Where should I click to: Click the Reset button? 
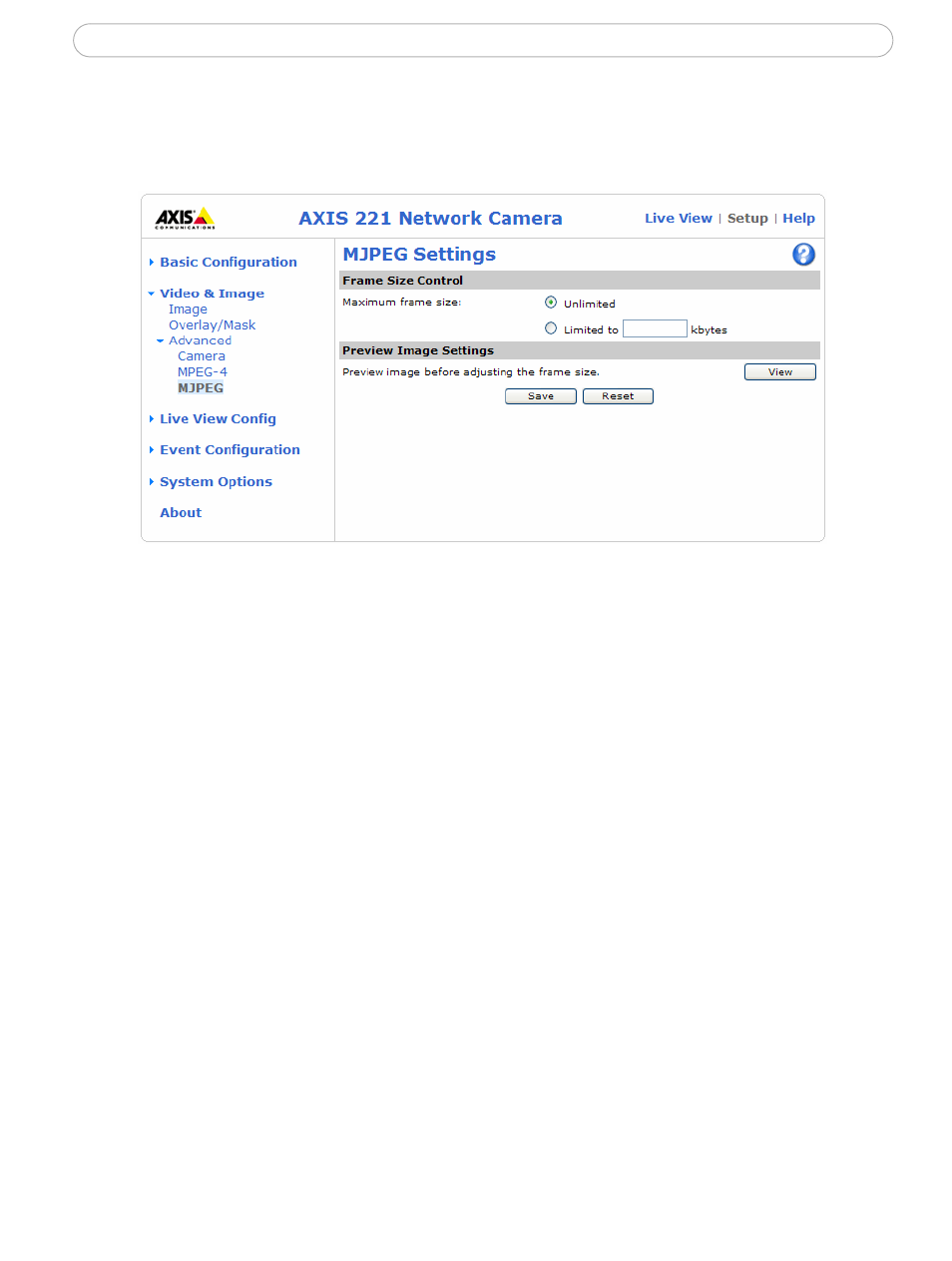(618, 396)
